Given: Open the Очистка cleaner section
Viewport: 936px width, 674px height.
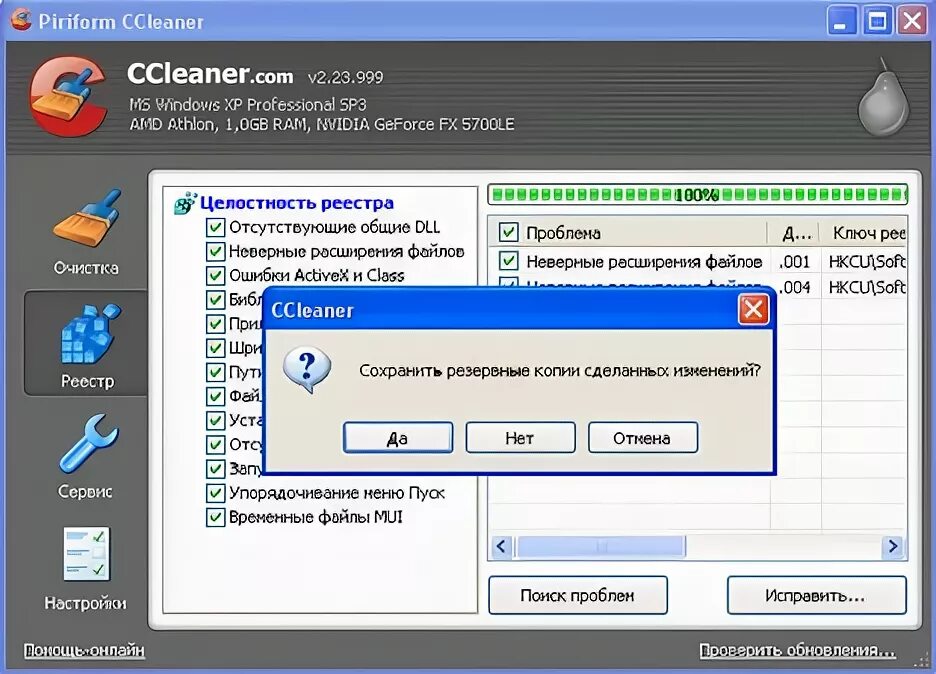Looking at the screenshot, I should click(x=85, y=233).
